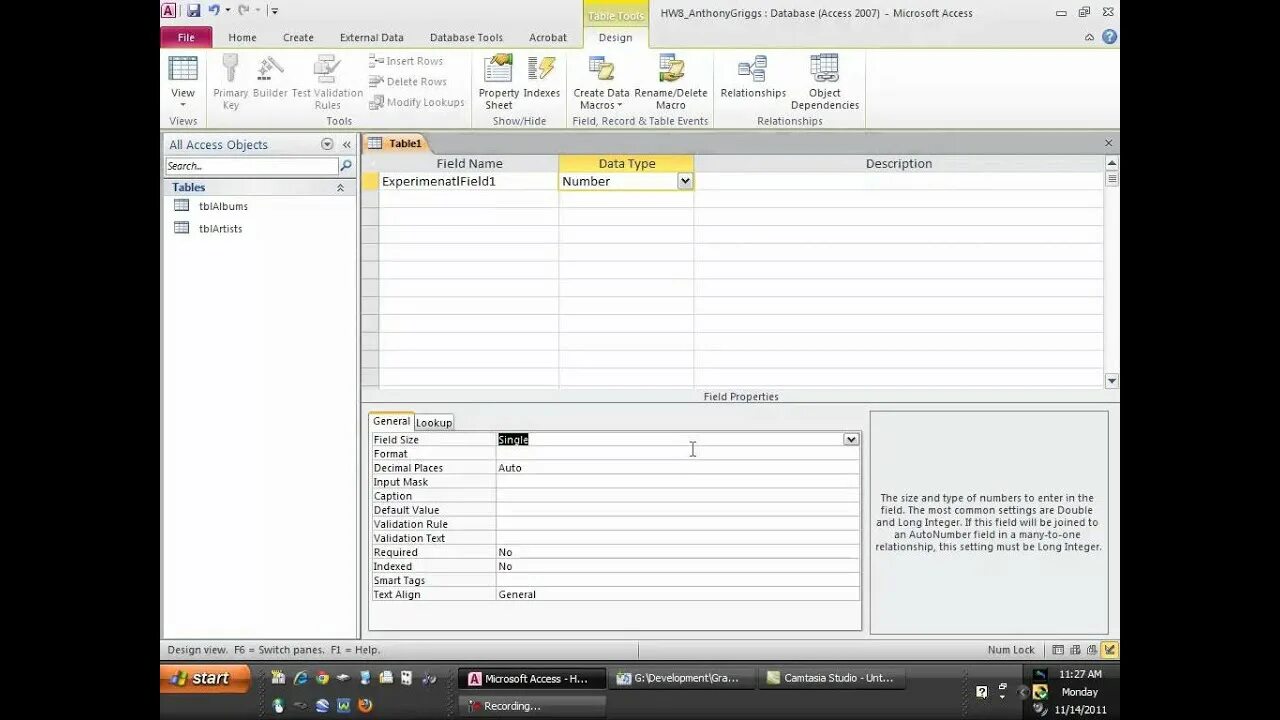Click the Redo icon in quick access toolbar

click(243, 11)
